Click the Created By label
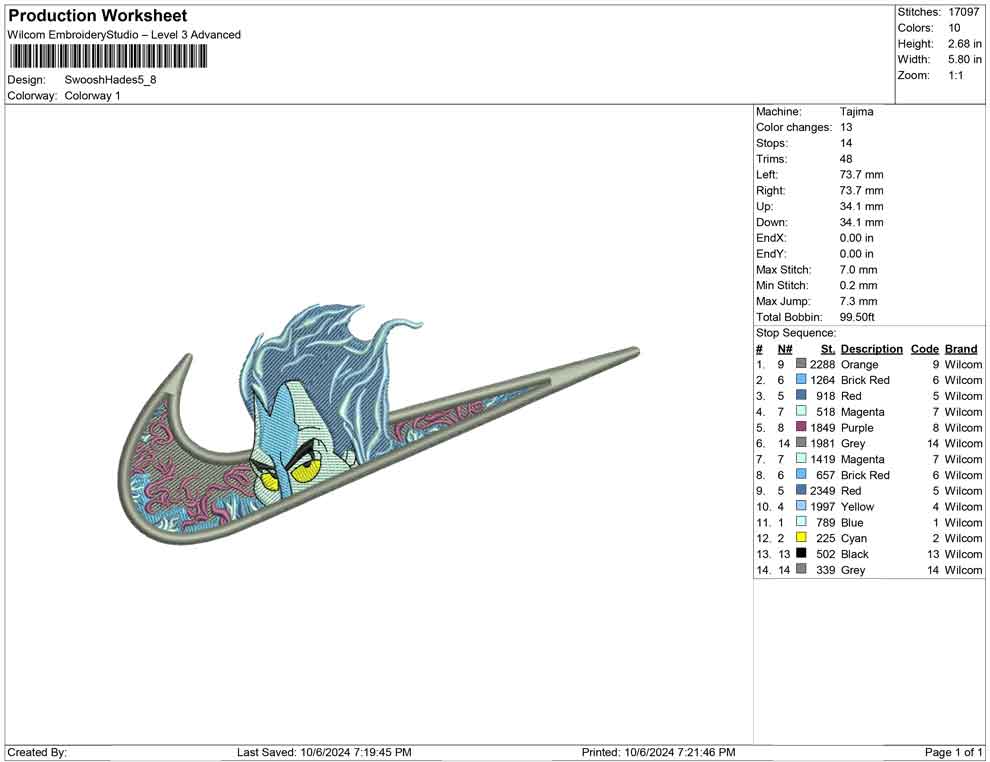The height and width of the screenshot is (762, 990). tap(37, 752)
